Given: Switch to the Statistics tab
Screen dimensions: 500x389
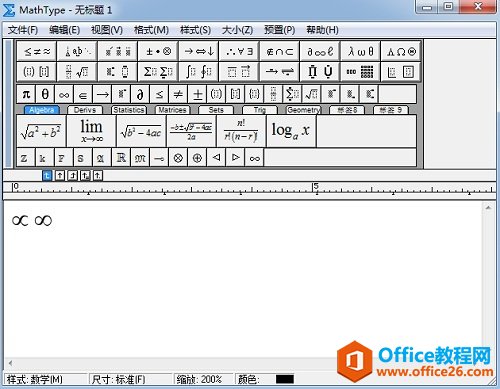Looking at the screenshot, I should click(x=129, y=110).
